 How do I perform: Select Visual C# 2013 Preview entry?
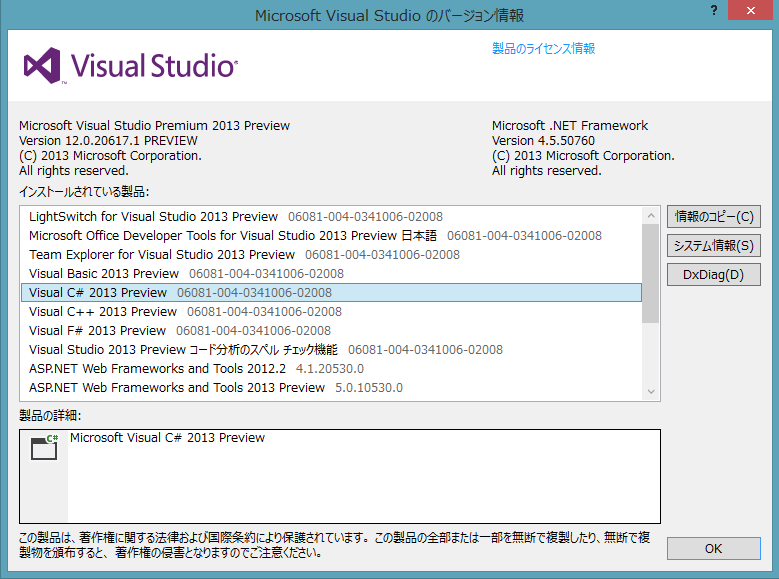(98, 292)
